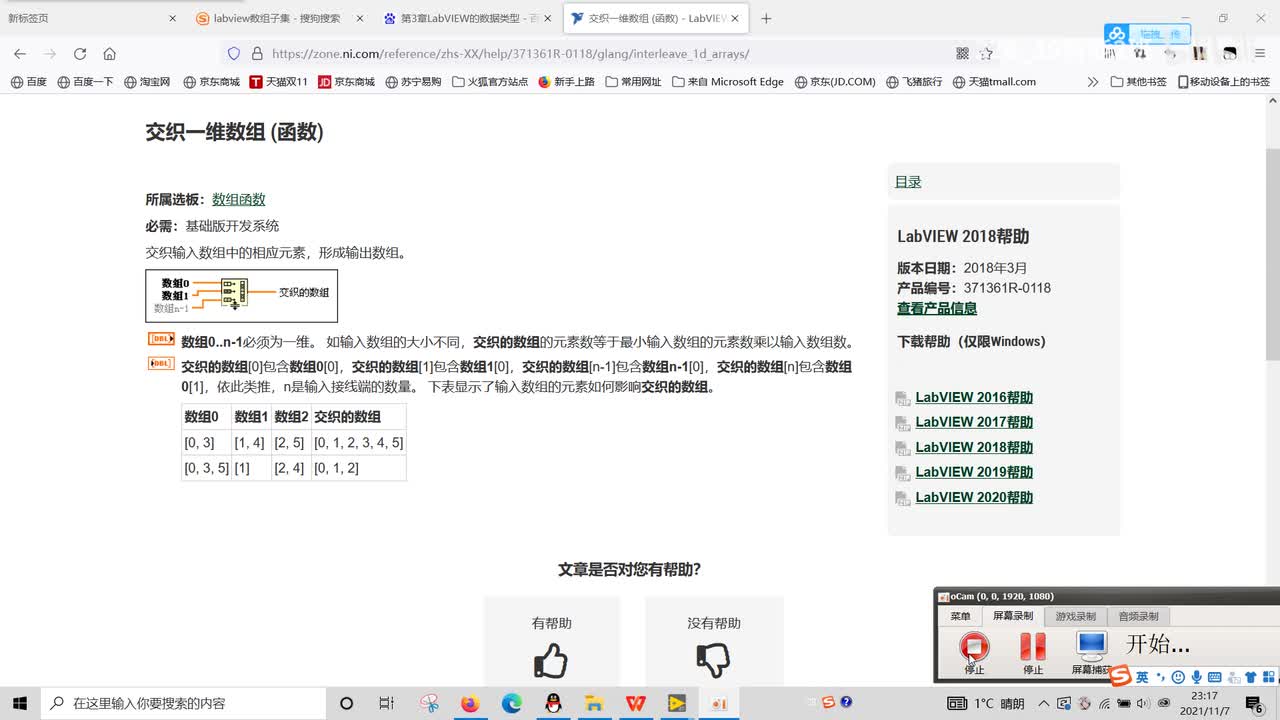Open a new tab with the plus button
The image size is (1280, 720).
point(766,18)
